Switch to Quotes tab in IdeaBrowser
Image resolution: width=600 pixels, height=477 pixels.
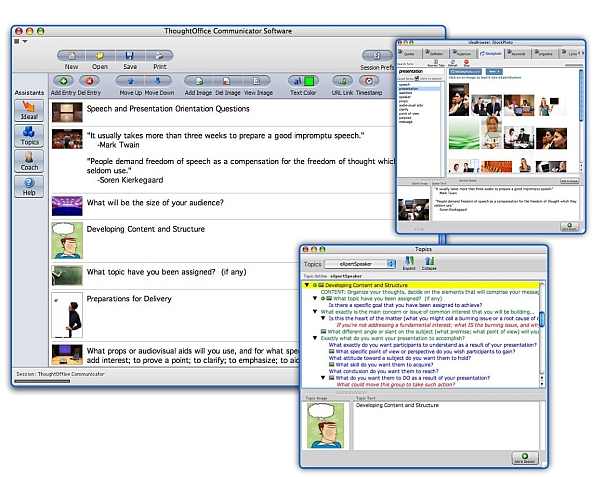pos(409,54)
